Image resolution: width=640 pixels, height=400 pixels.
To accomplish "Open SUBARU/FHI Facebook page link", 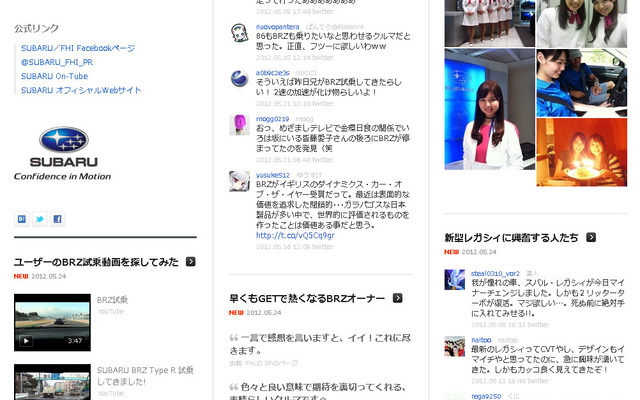I will tap(78, 48).
